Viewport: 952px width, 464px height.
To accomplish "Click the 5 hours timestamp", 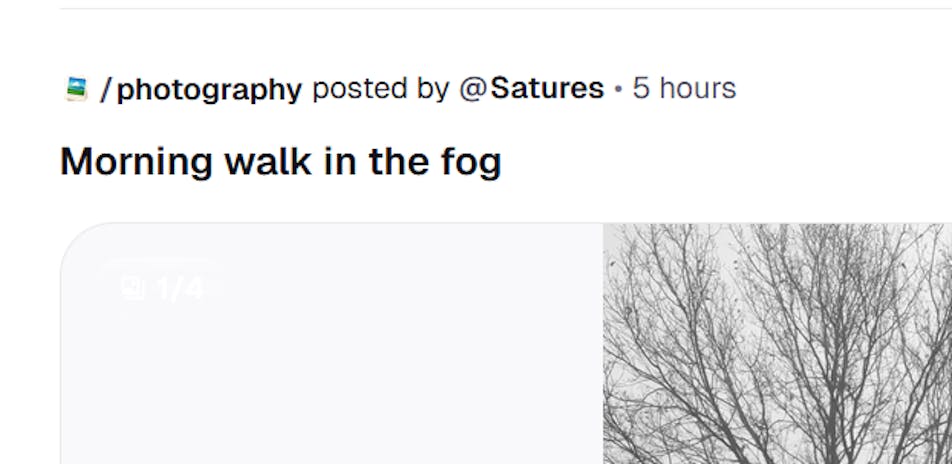I will [x=684, y=89].
